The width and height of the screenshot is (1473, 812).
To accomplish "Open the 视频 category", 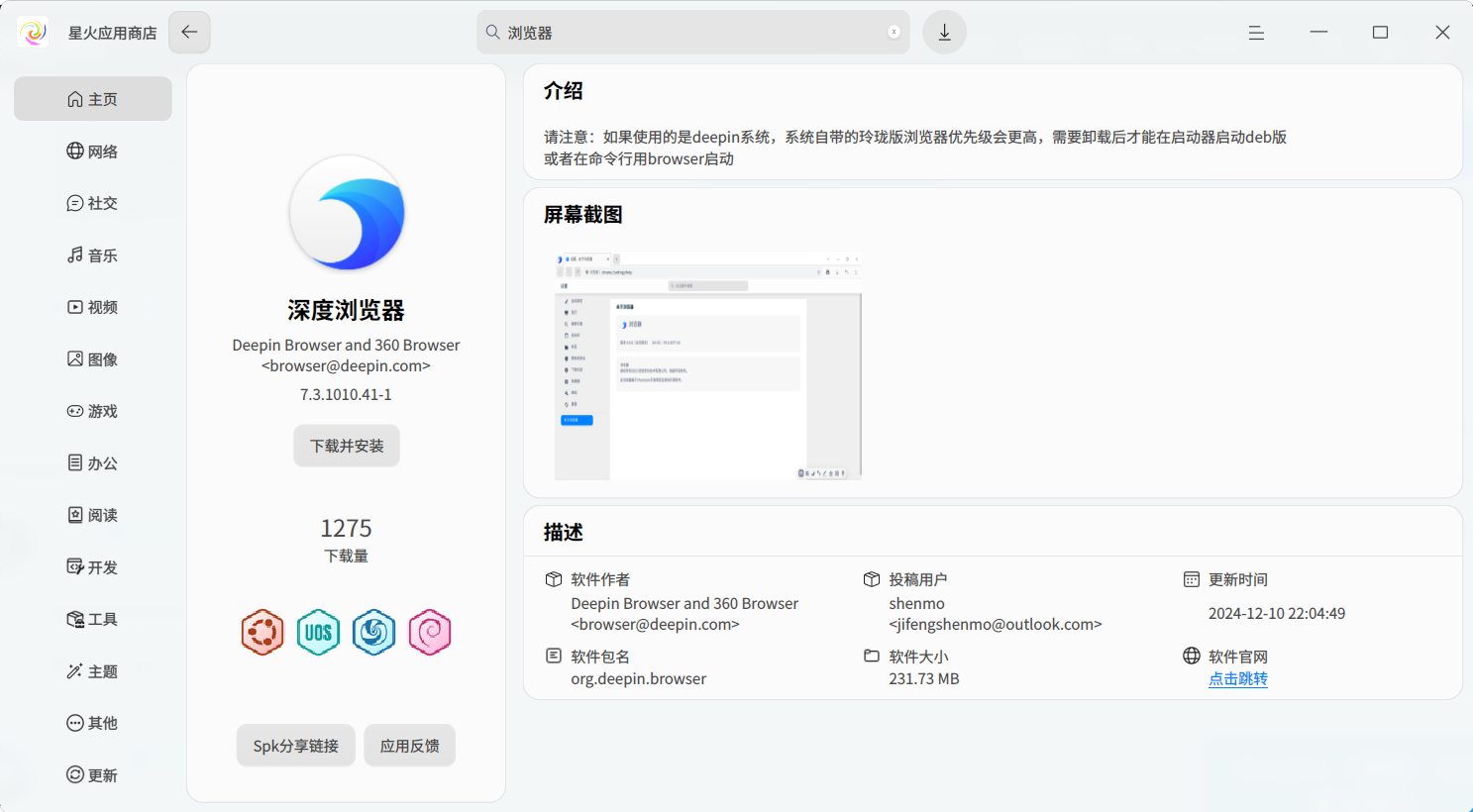I will tap(92, 307).
